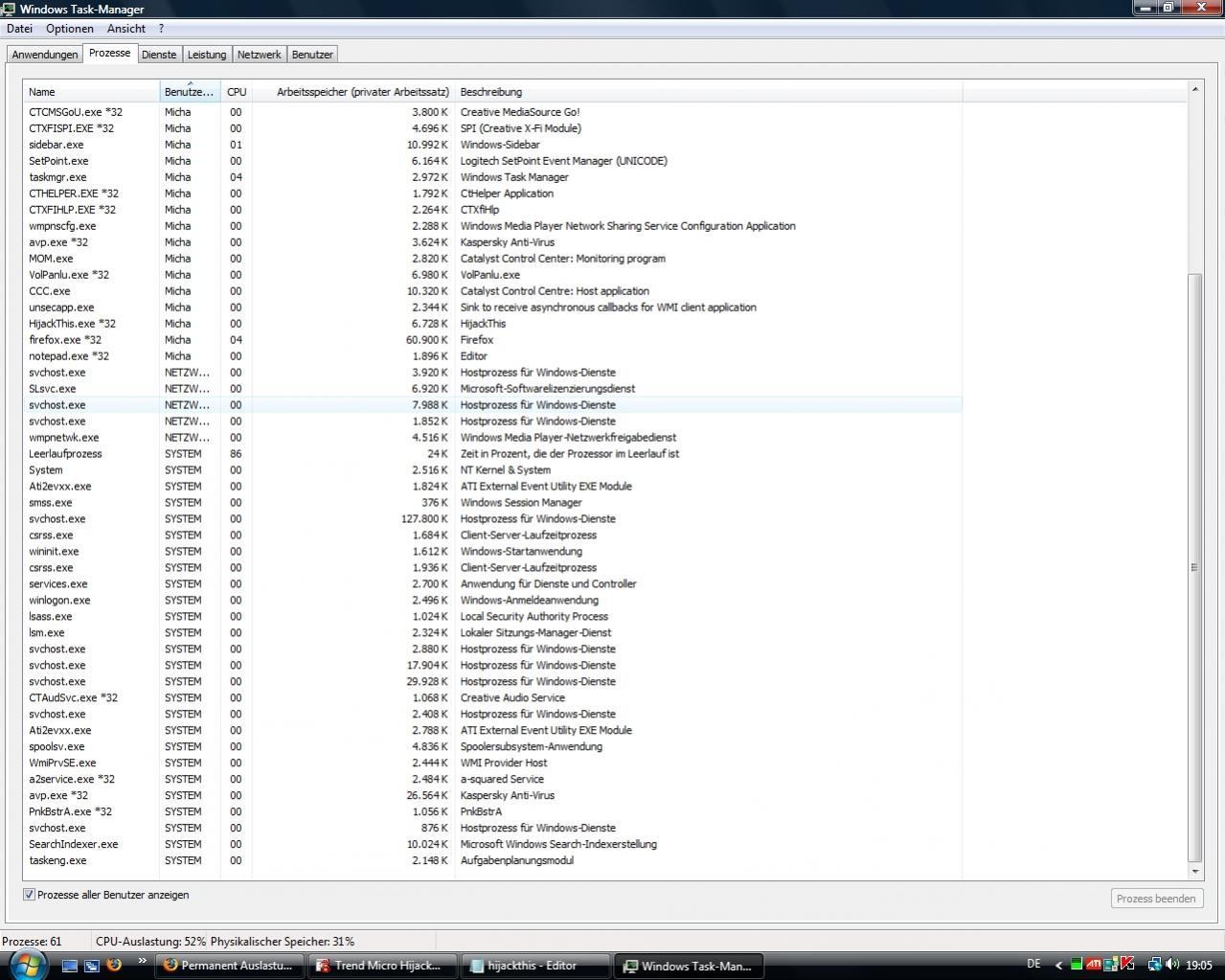Select the Leerlaufprozess row
This screenshot has width=1225, height=980.
click(x=492, y=454)
